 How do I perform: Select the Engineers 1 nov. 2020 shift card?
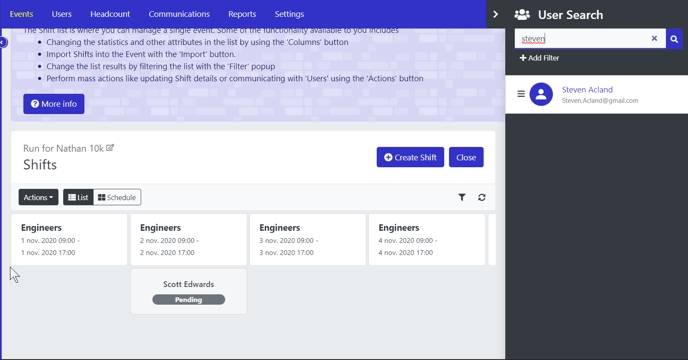pyautogui.click(x=69, y=240)
